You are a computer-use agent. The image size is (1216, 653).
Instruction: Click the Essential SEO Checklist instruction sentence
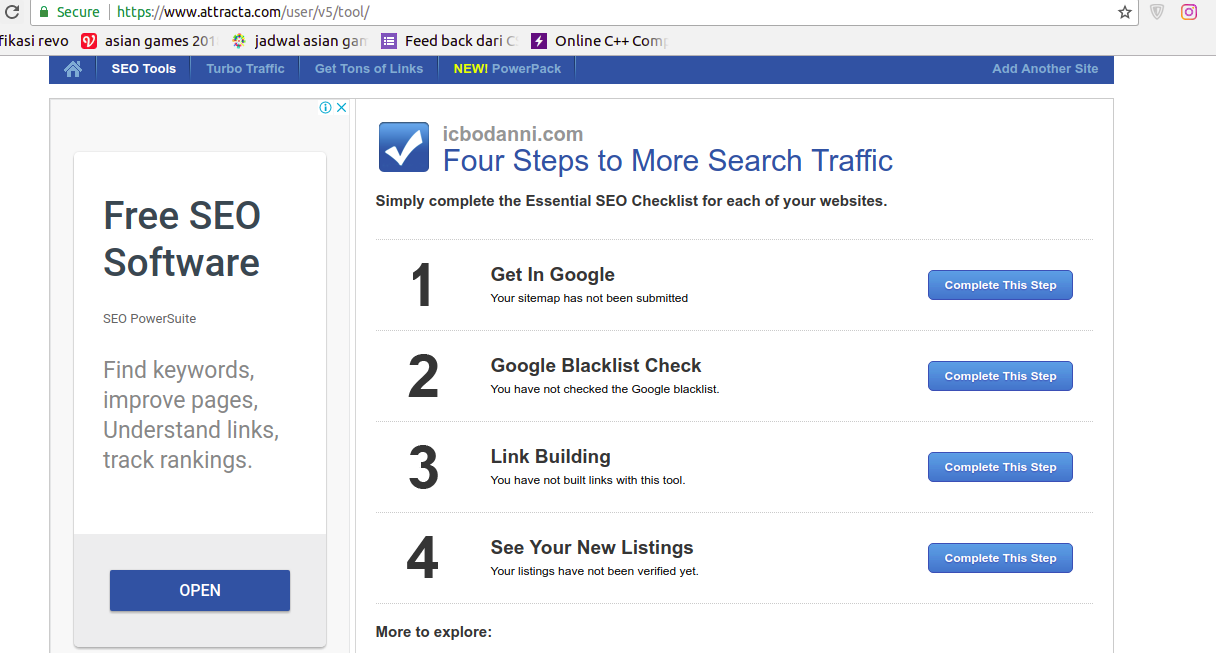[x=632, y=201]
